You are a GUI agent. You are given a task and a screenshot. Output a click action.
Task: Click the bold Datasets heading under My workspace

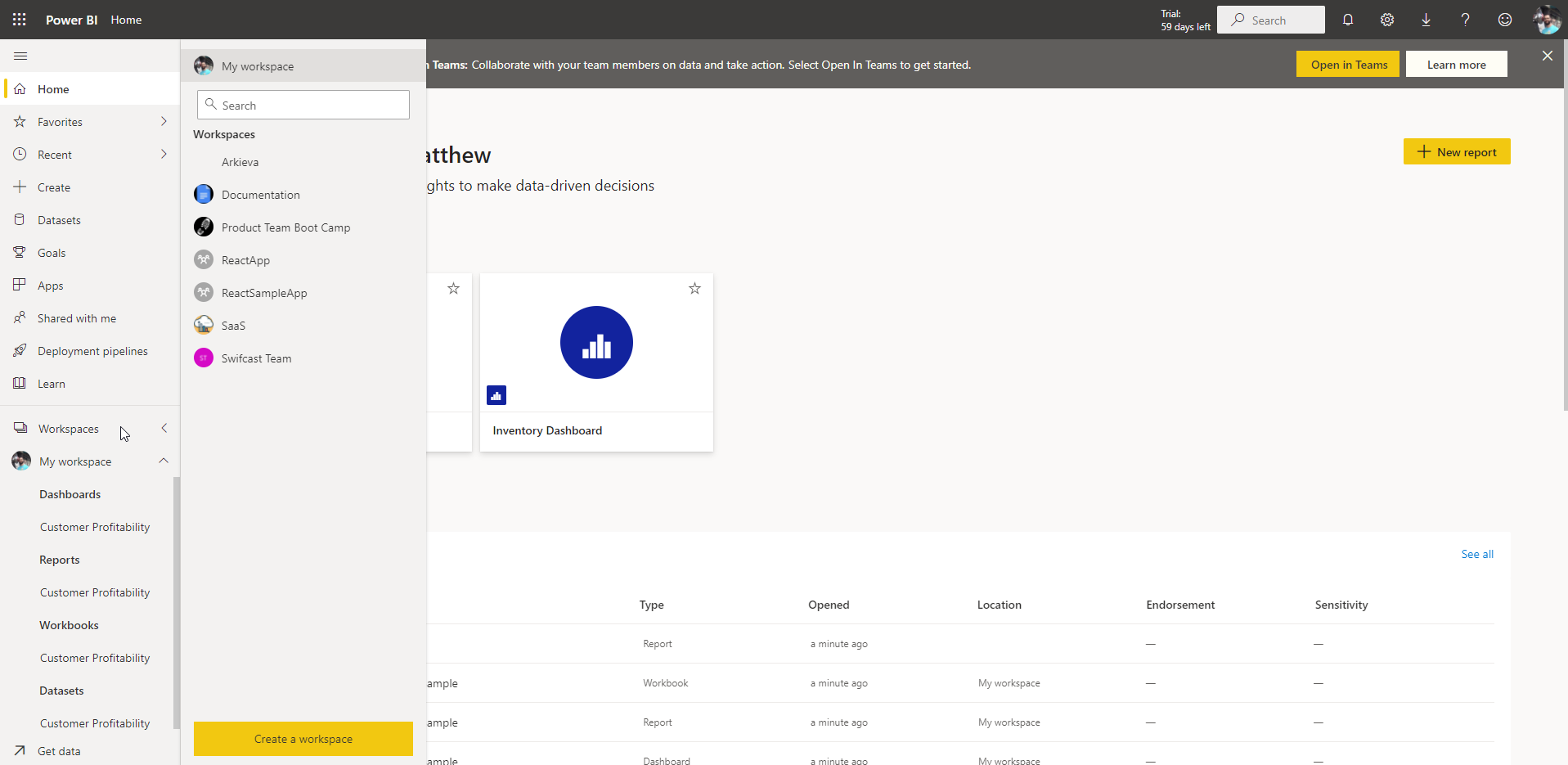[x=61, y=691]
